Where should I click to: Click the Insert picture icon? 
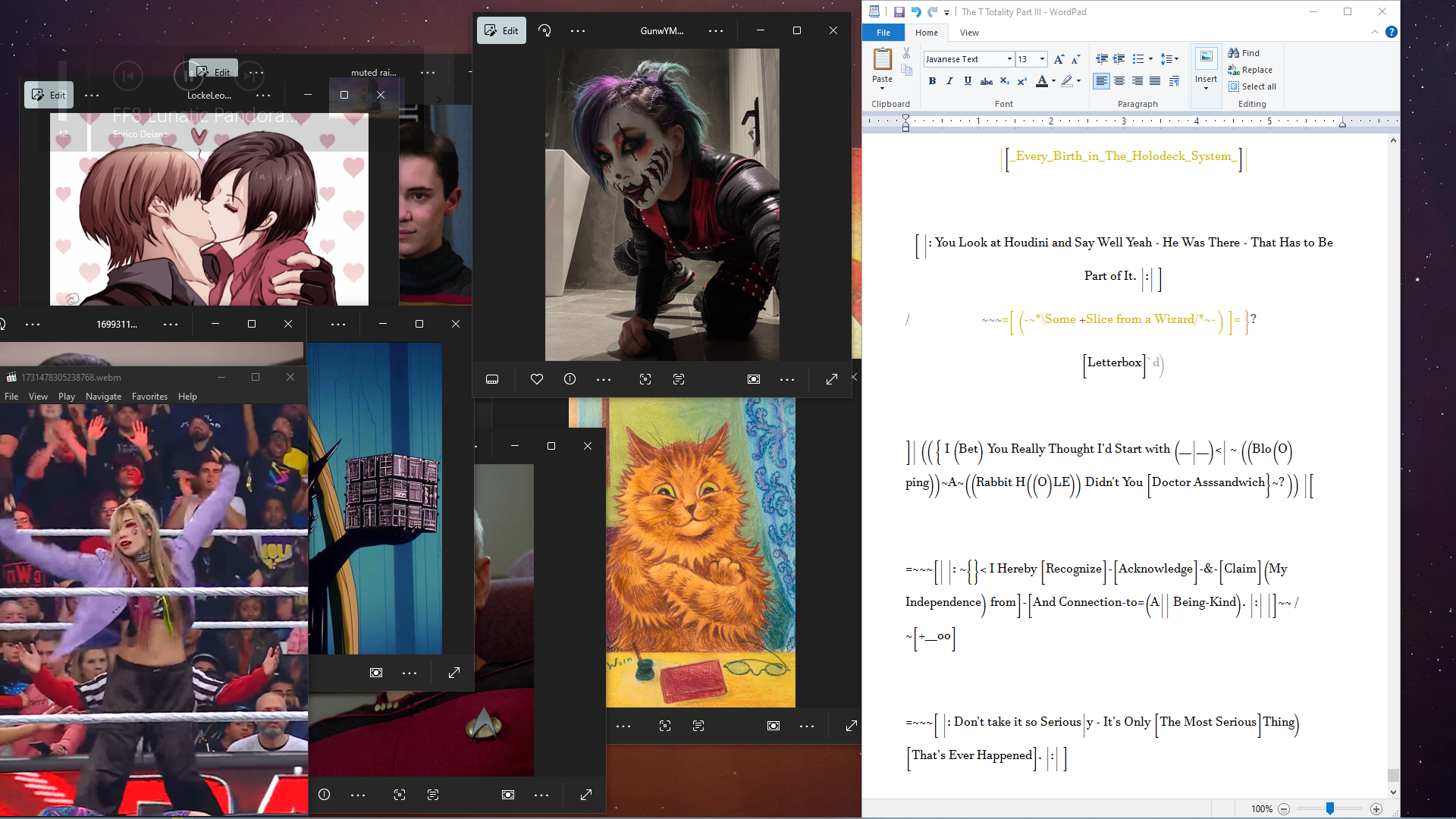[1206, 58]
